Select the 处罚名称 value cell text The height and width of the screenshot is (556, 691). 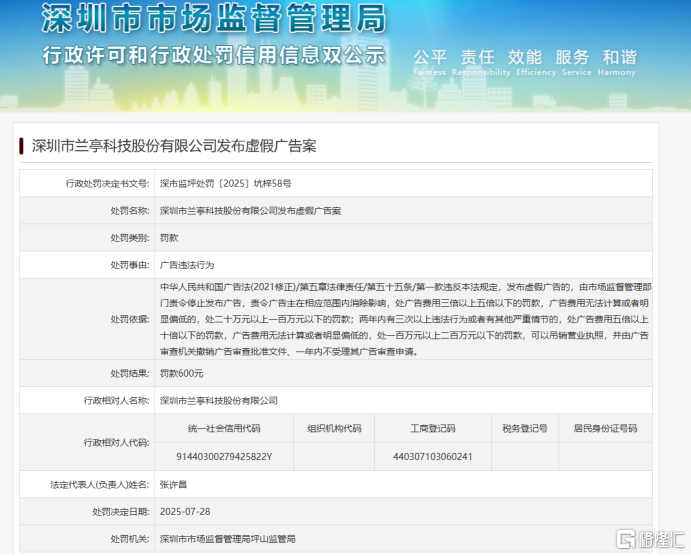click(250, 211)
